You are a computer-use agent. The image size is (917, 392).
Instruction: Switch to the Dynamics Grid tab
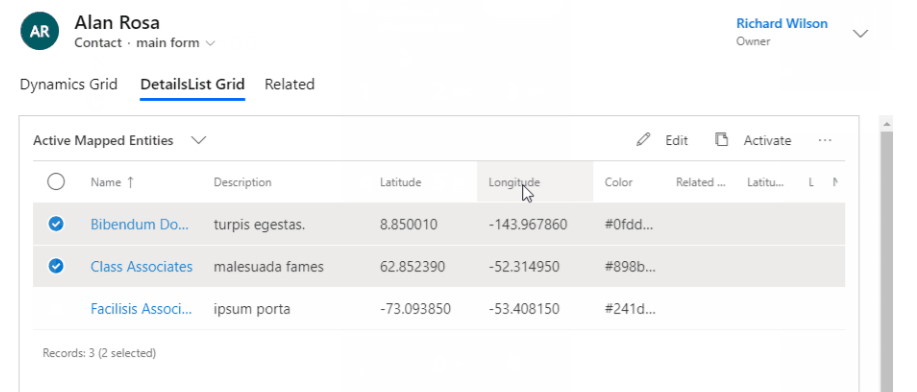pos(68,84)
